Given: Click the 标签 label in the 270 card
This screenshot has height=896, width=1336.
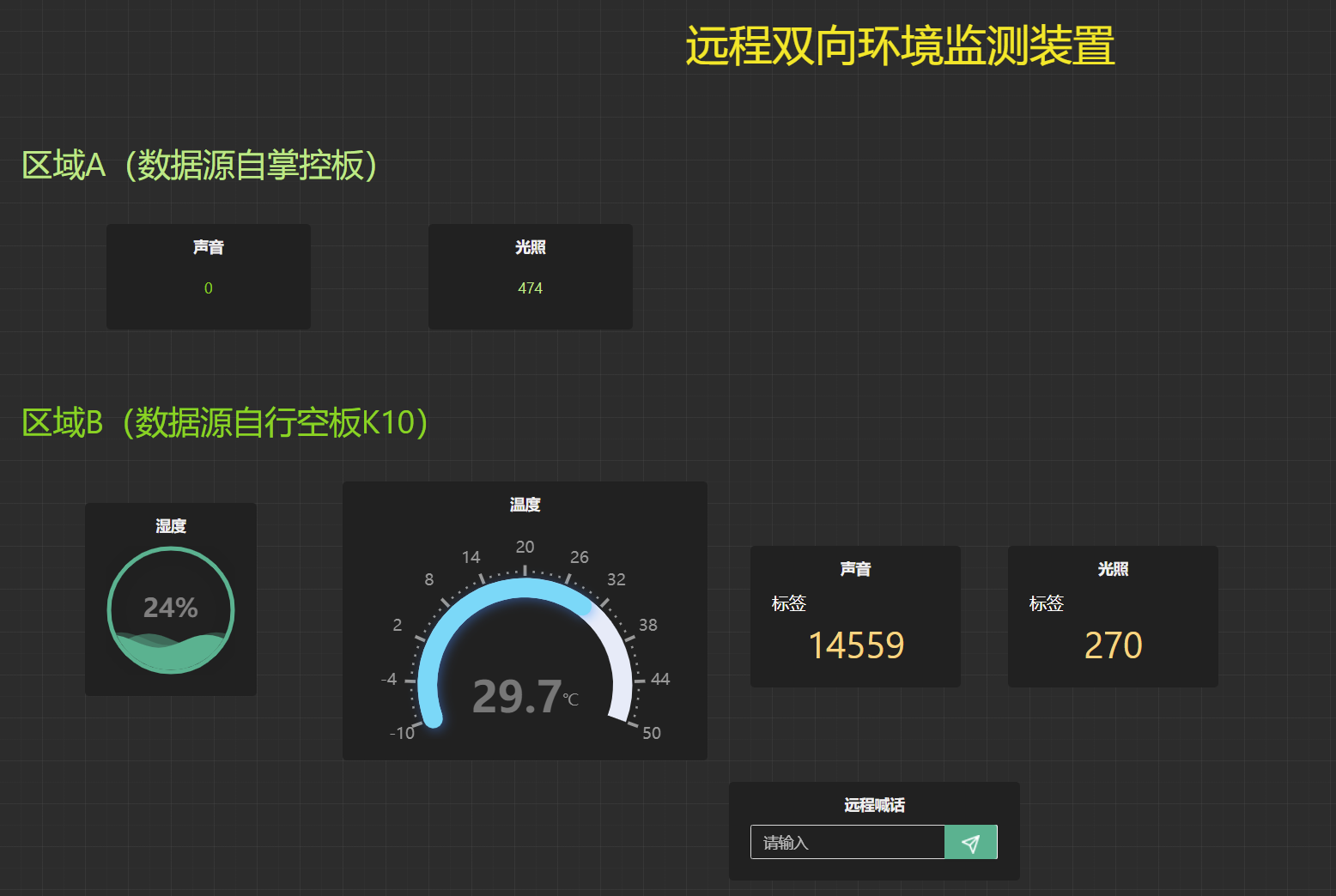Looking at the screenshot, I should [1047, 603].
